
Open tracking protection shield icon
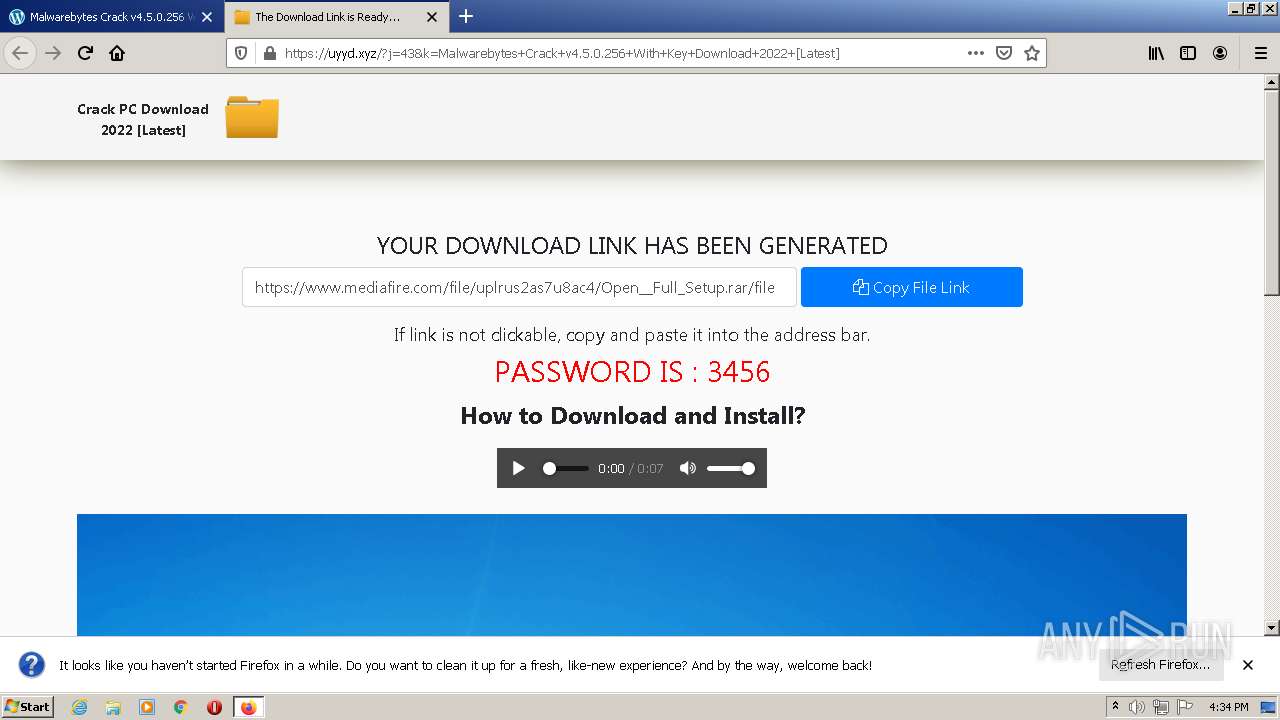[241, 53]
